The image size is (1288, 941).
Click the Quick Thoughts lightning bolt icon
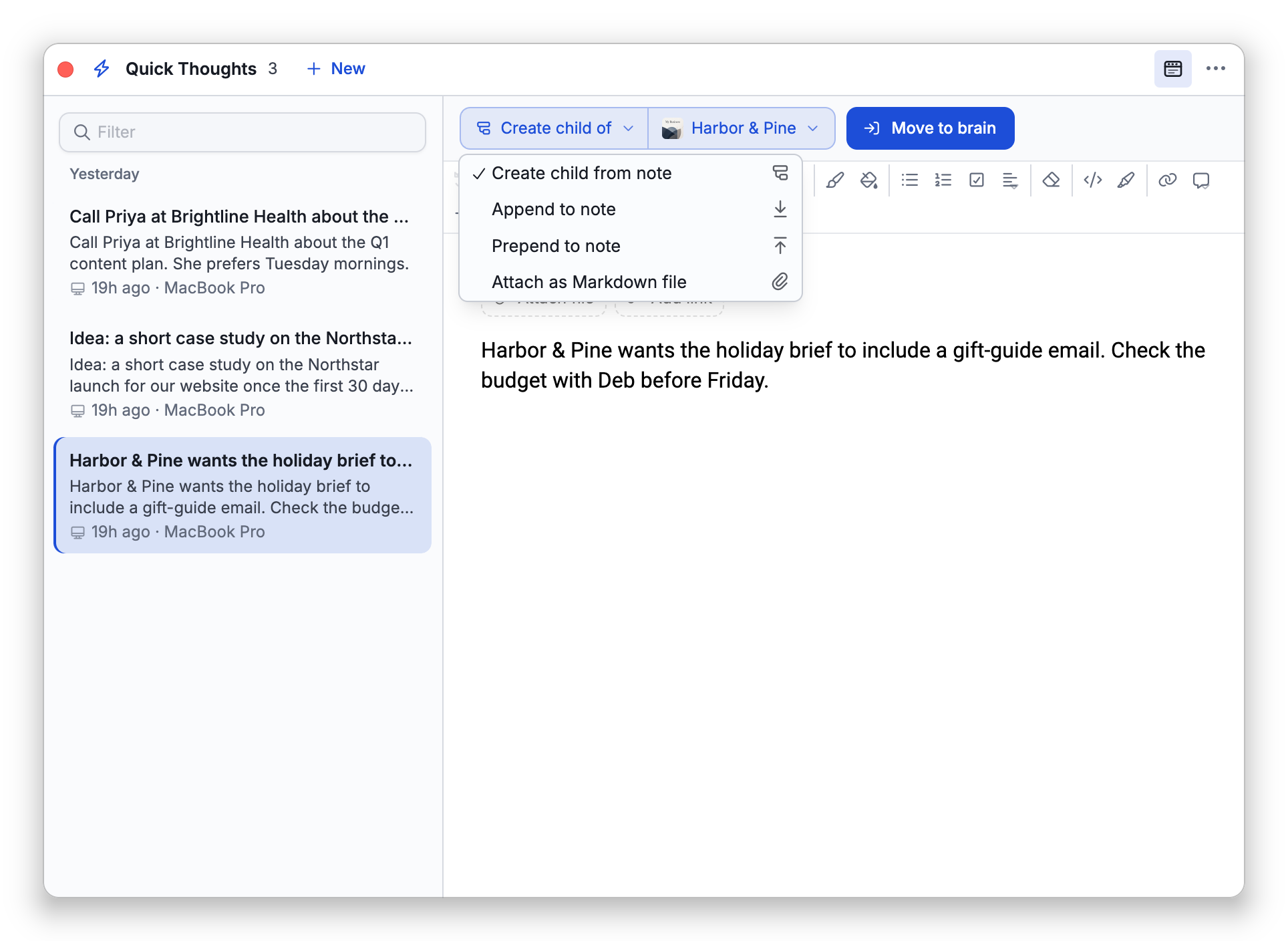(102, 69)
